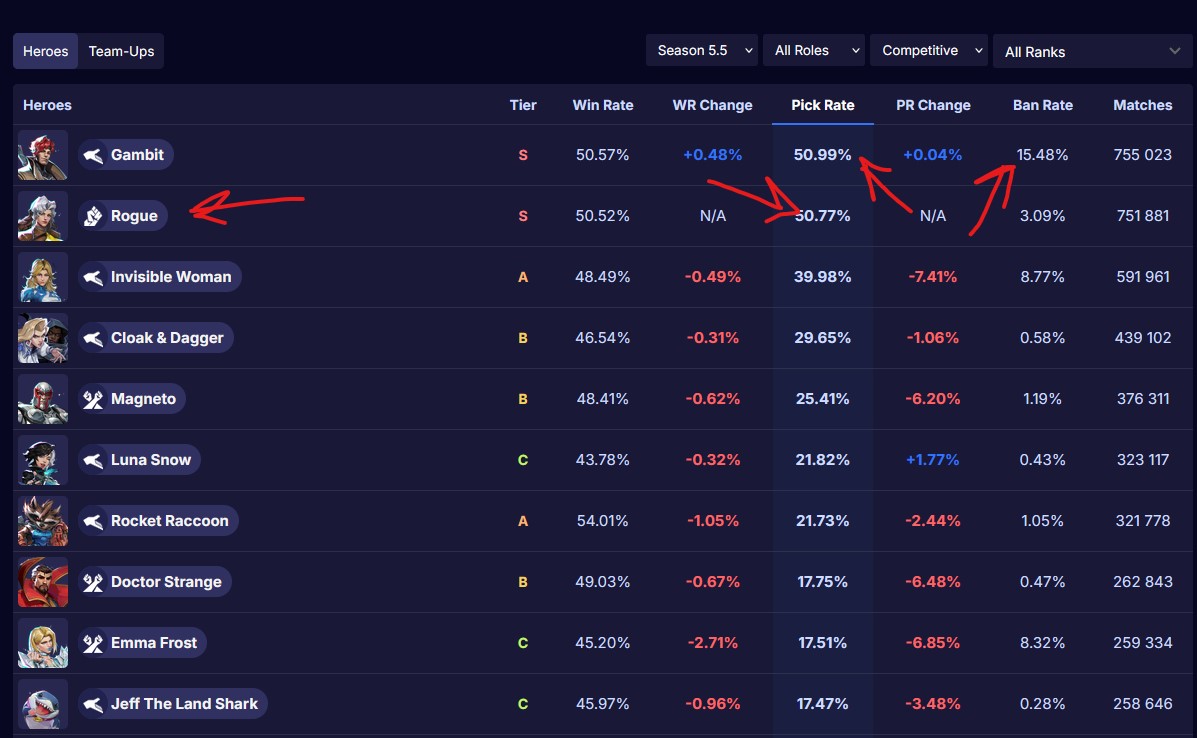Click the Invisible Woman portrait thumbnail
Viewport: 1197px width, 738px height.
tap(43, 277)
